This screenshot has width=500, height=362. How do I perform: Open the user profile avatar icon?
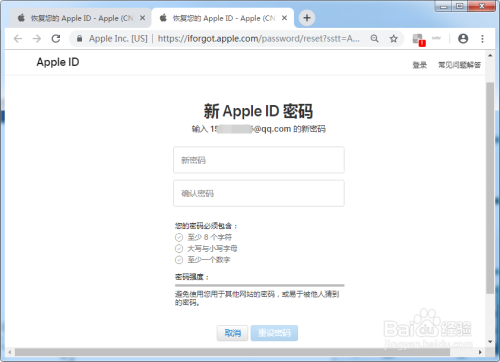pyautogui.click(x=463, y=39)
